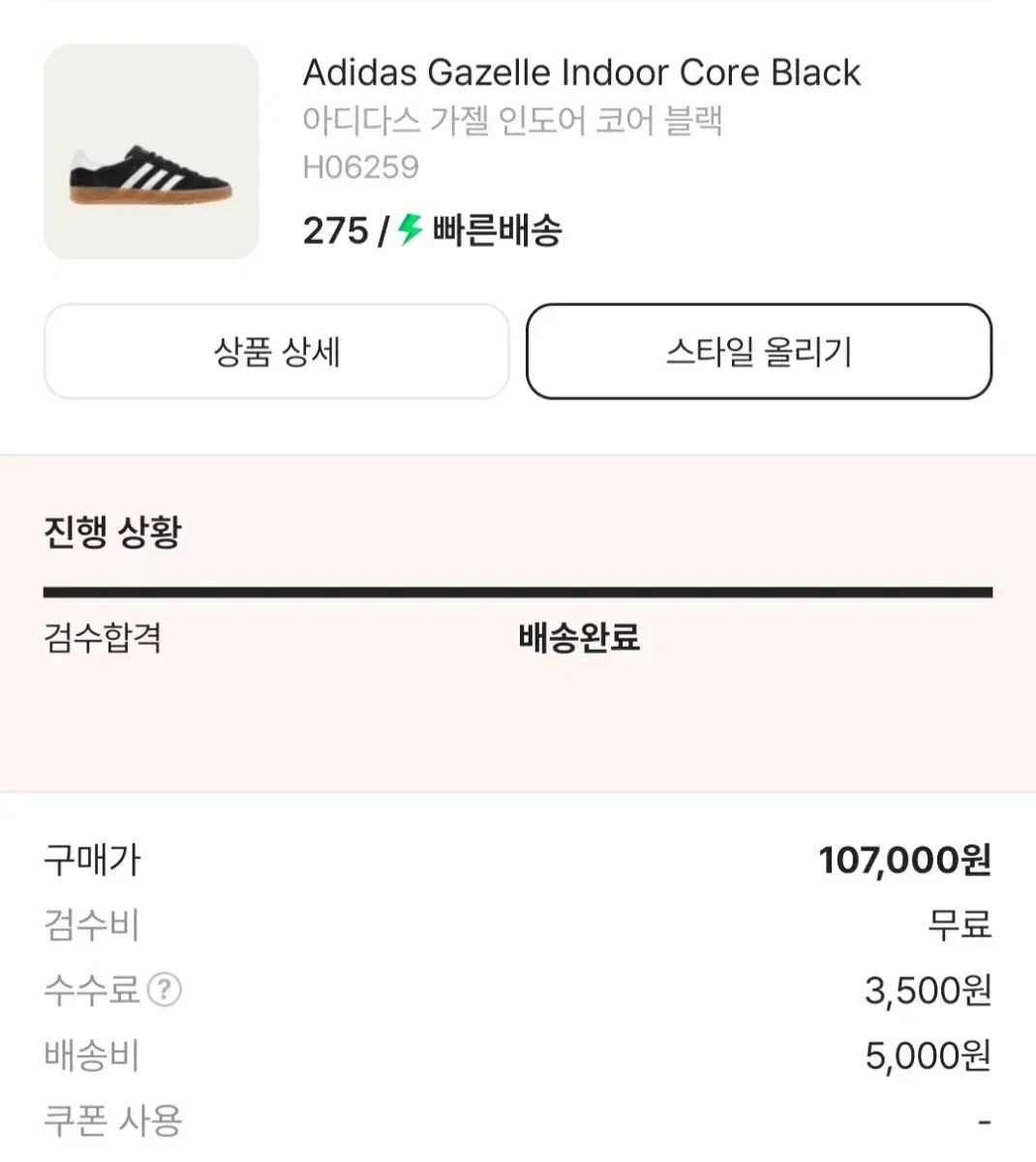Tap the 검수비 무료 value

pos(960,925)
